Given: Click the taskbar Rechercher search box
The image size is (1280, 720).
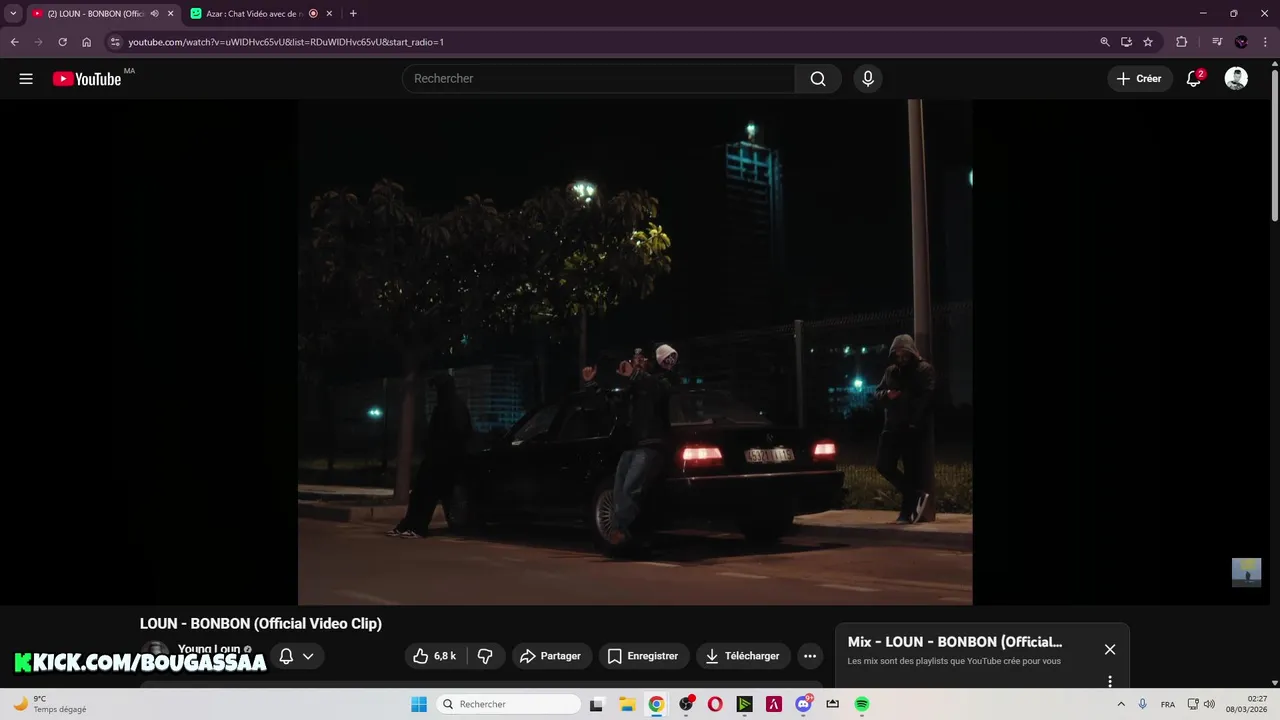Looking at the screenshot, I should point(508,704).
